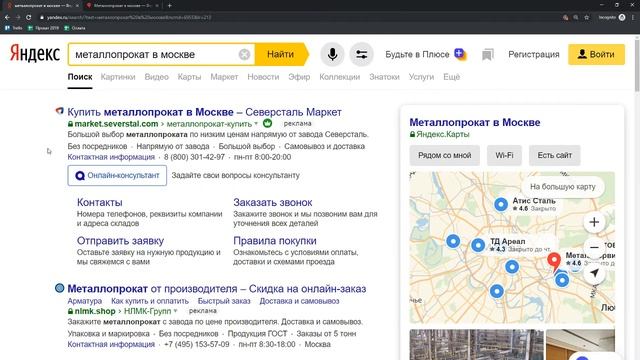
Task: Click the Yandex logo
Action: [35, 53]
